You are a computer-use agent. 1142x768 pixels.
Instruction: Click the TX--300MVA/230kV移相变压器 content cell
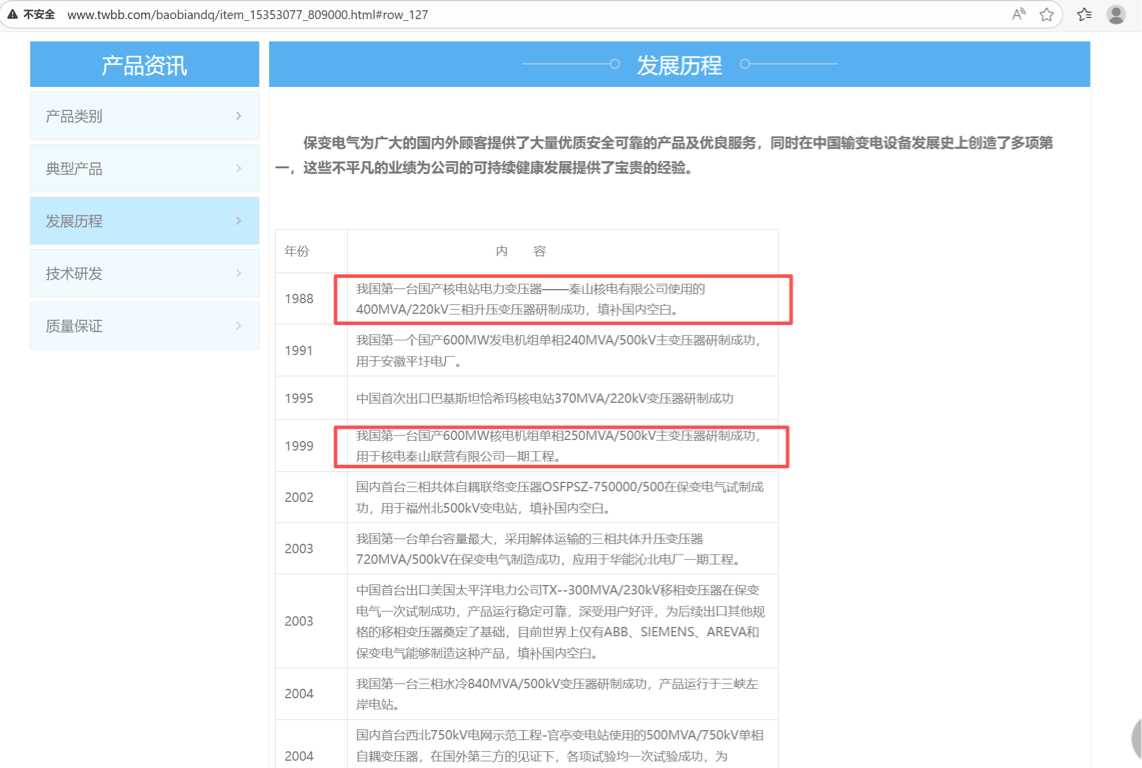562,622
